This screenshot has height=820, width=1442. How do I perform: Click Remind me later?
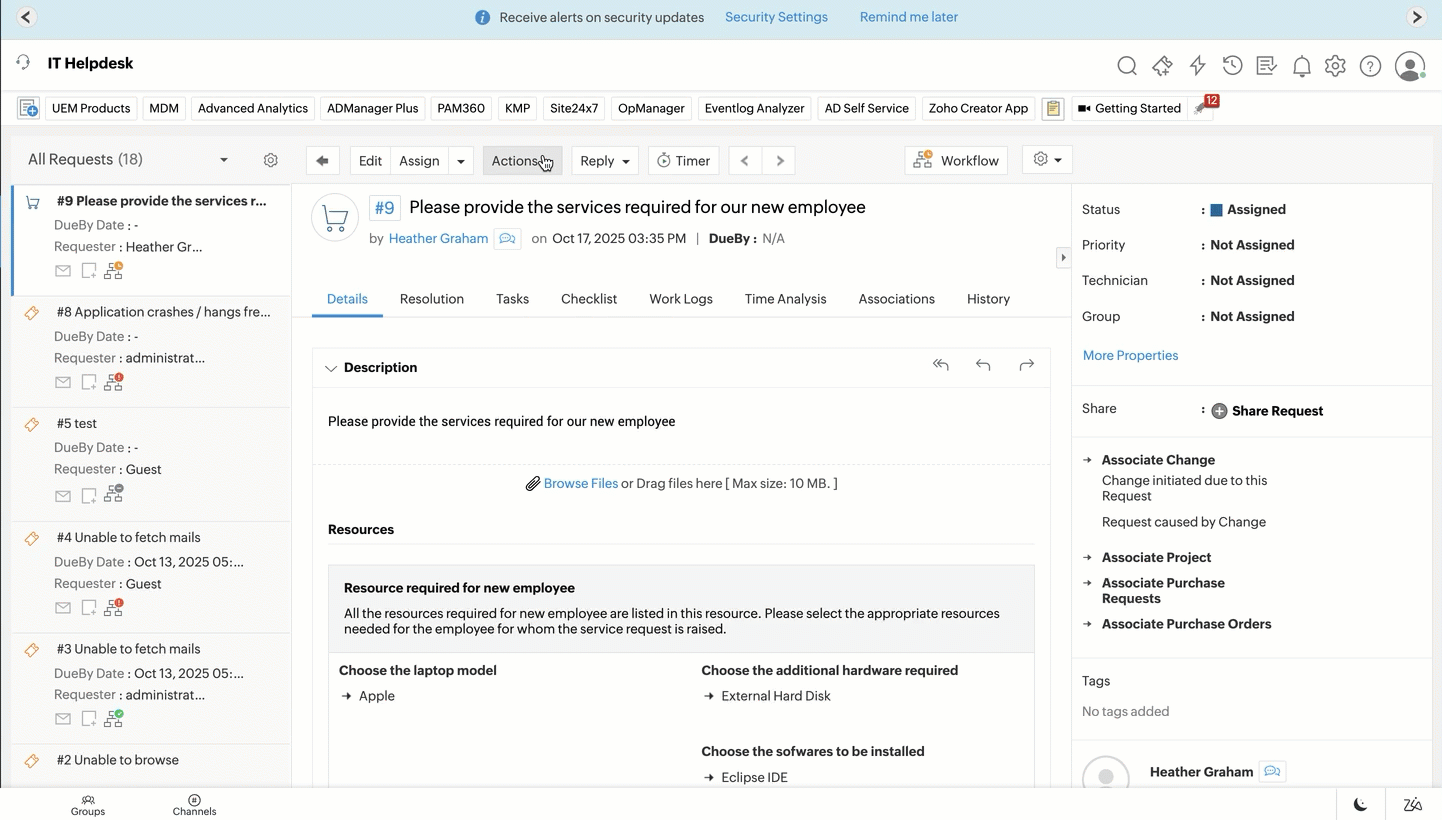(x=909, y=17)
